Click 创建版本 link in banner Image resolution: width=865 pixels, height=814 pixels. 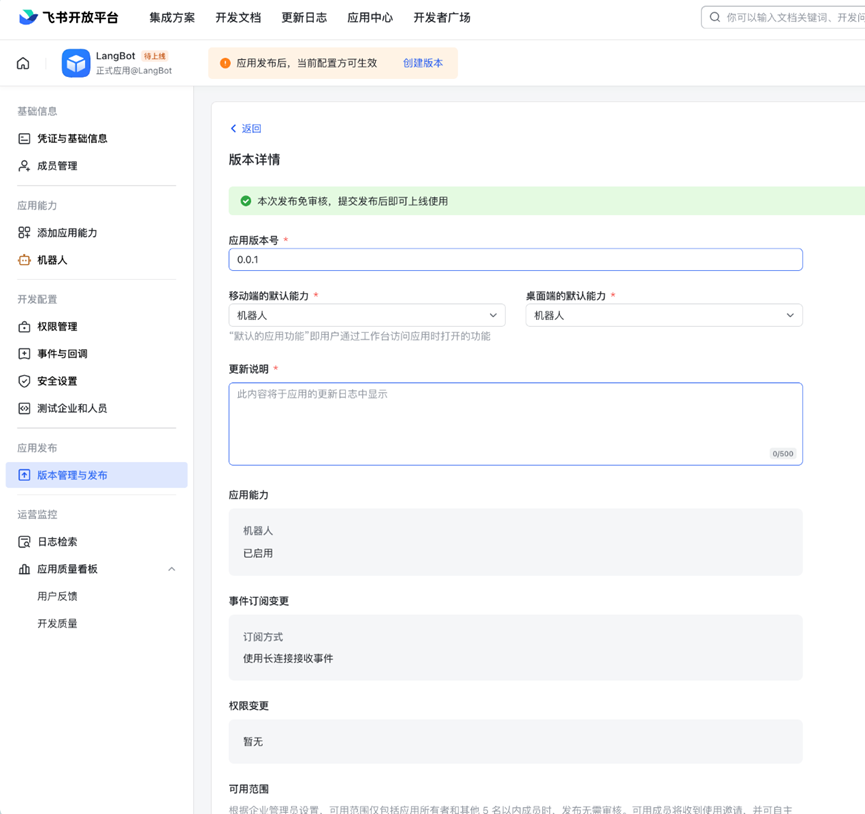click(423, 63)
